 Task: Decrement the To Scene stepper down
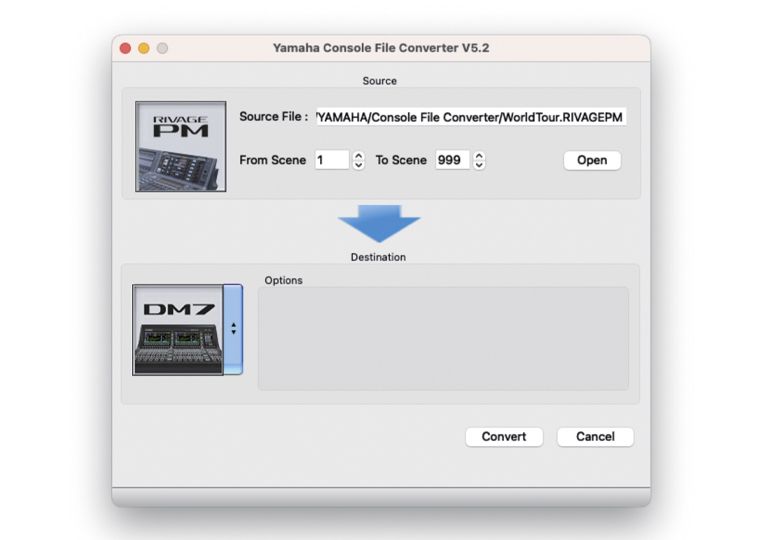click(x=479, y=165)
